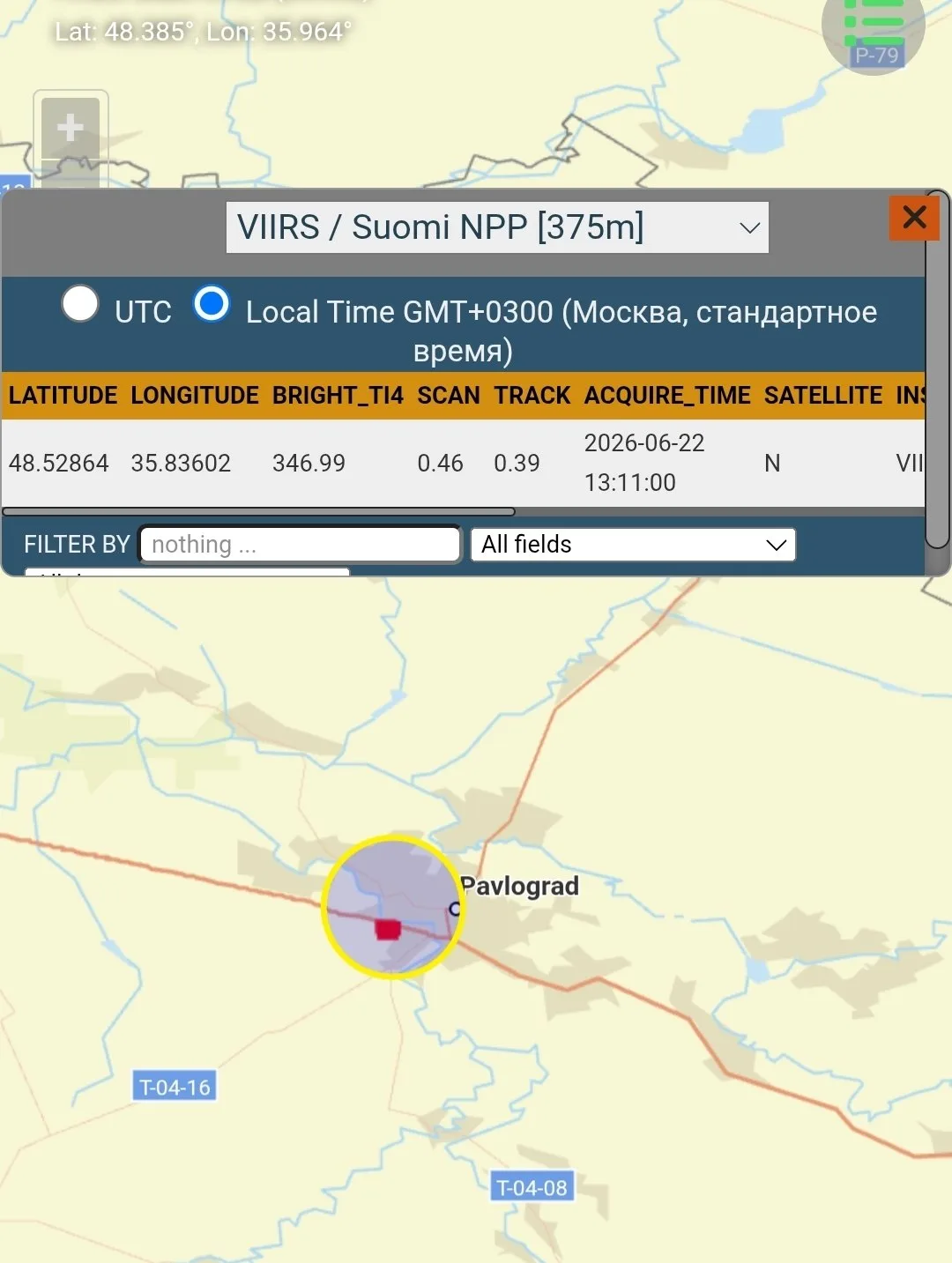Click the T-04-16 road shield
Image resolution: width=952 pixels, height=1263 pixels.
[175, 1087]
